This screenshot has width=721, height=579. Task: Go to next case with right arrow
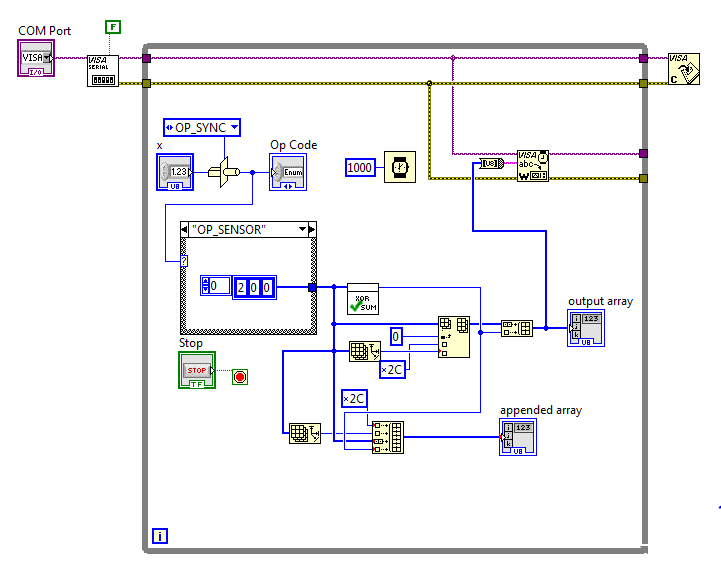click(x=312, y=229)
